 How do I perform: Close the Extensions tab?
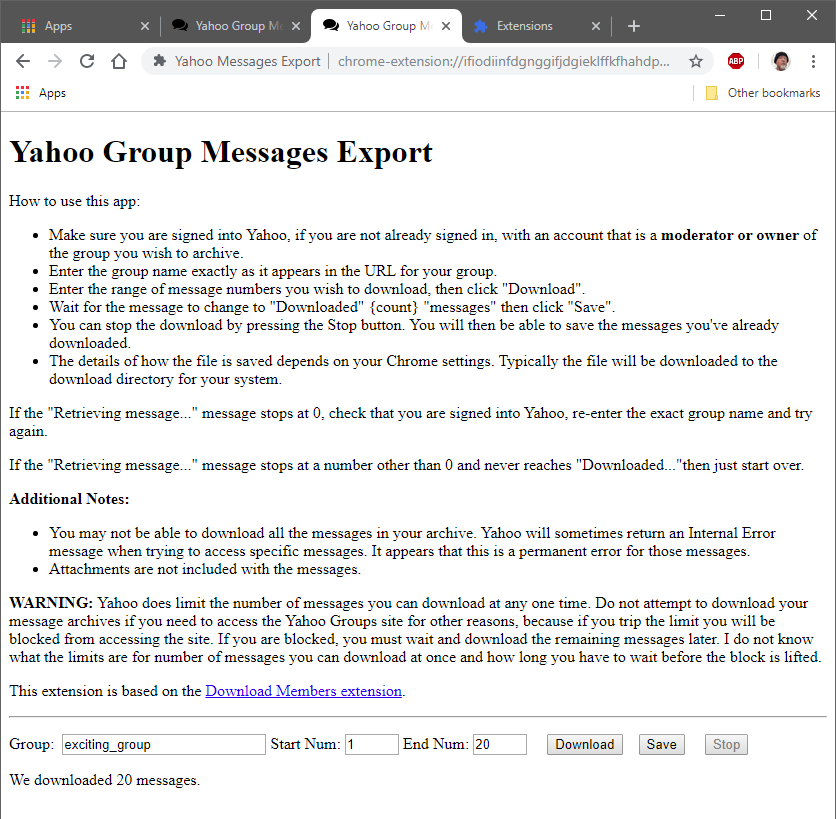(x=596, y=26)
